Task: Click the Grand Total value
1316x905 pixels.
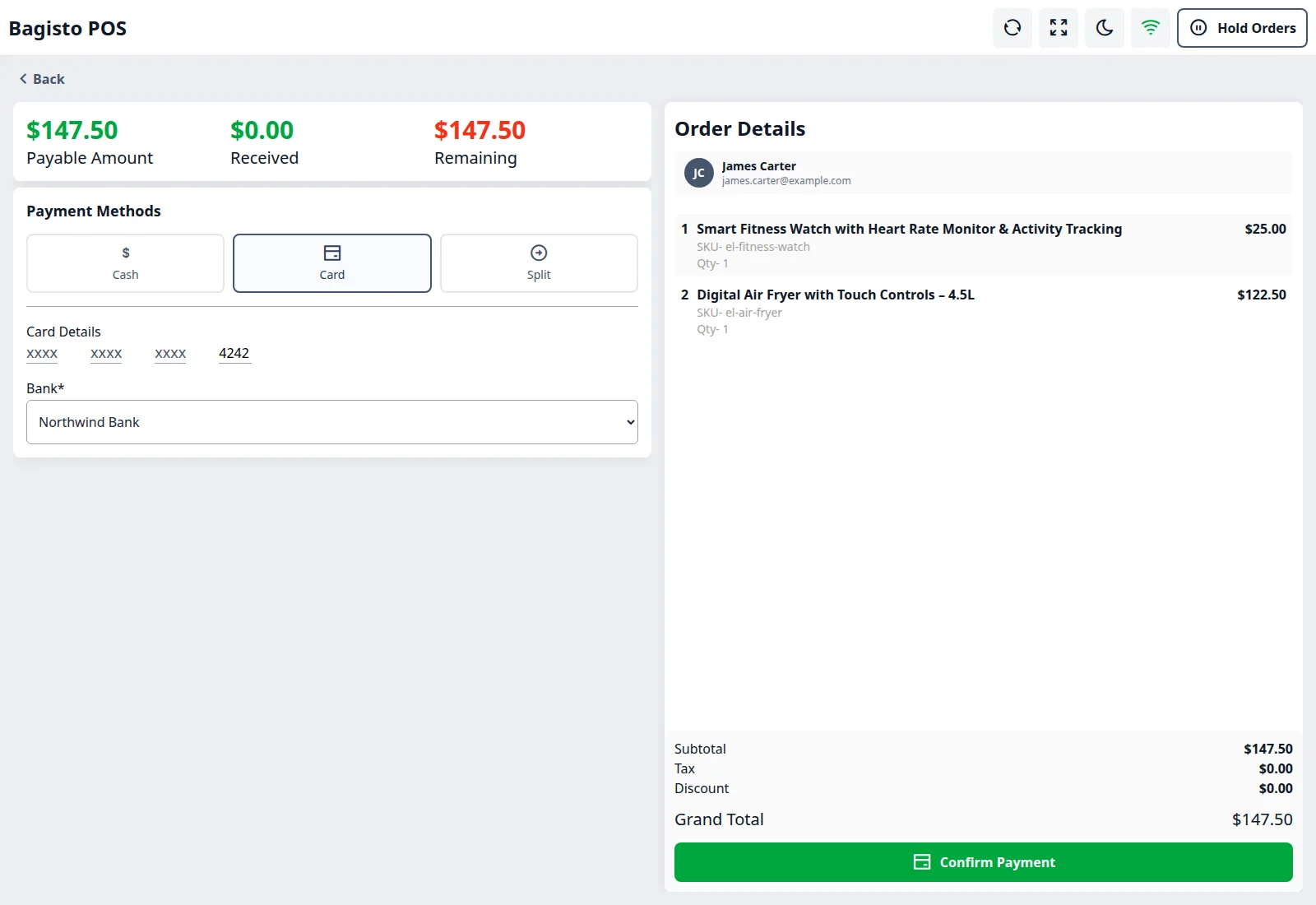Action: click(x=1263, y=819)
